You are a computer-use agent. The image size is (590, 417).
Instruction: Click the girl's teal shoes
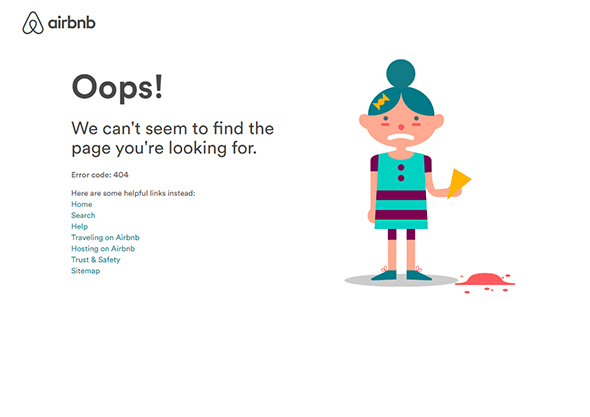tap(401, 275)
